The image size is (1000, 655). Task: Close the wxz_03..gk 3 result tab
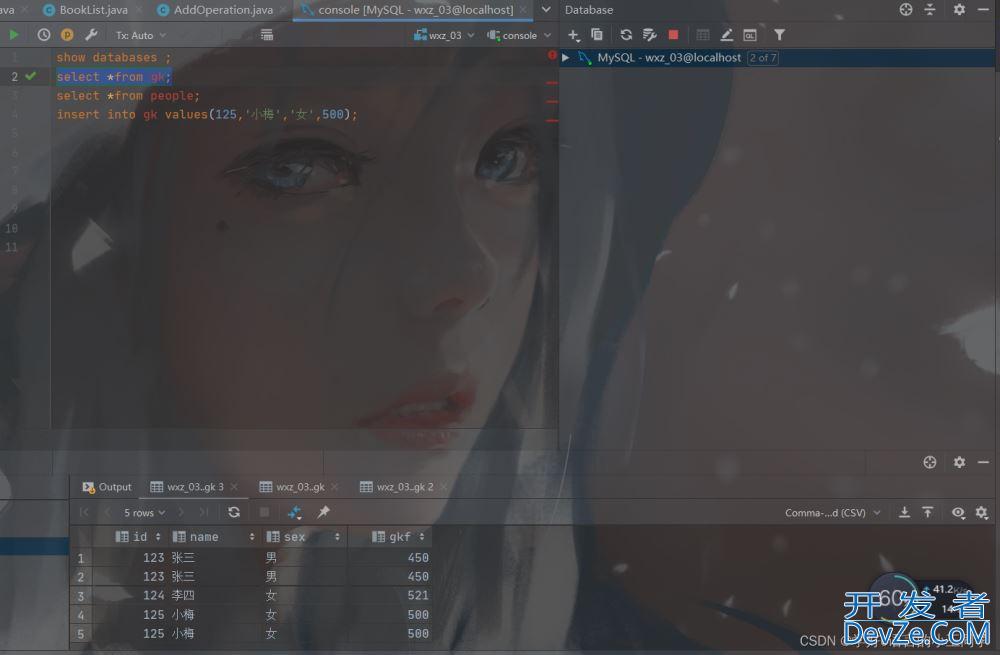coord(234,487)
